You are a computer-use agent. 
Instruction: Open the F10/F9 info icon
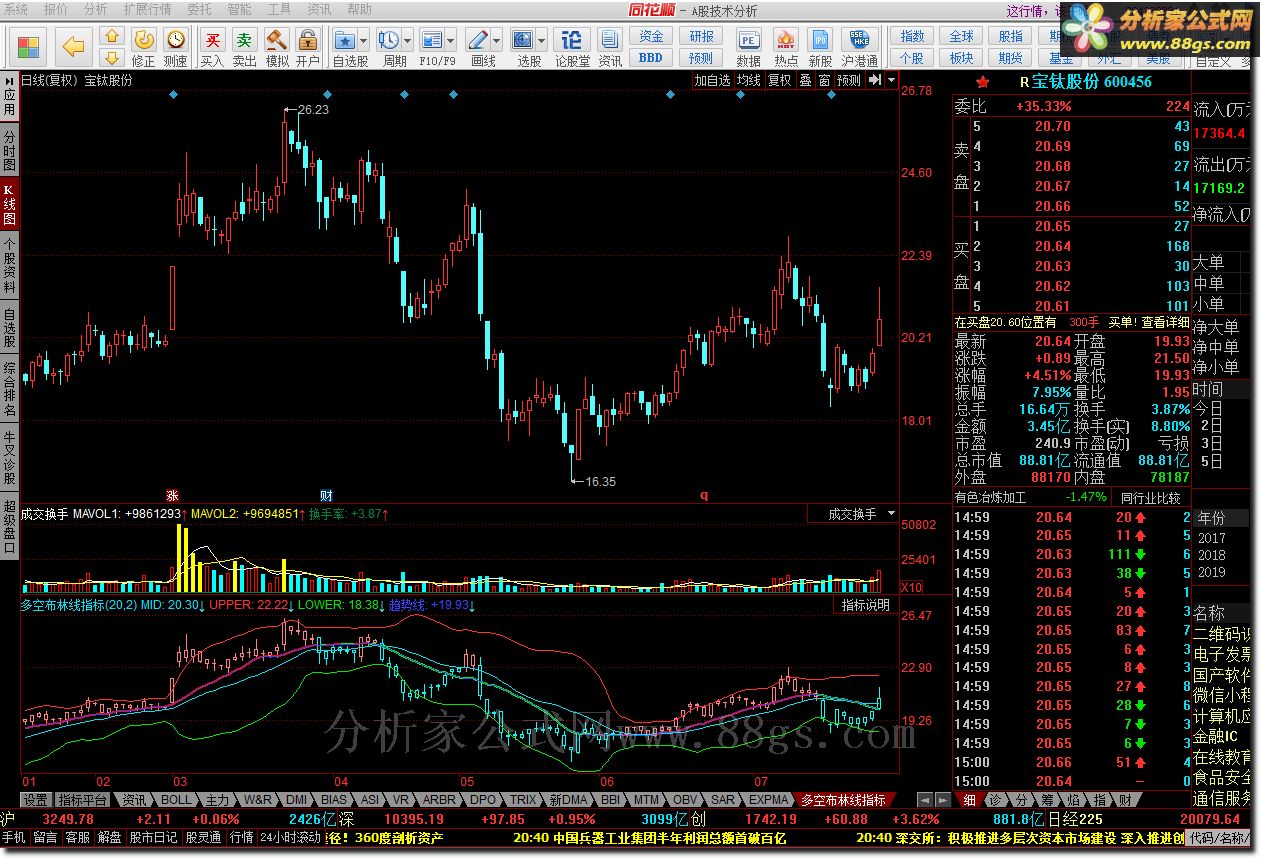431,40
